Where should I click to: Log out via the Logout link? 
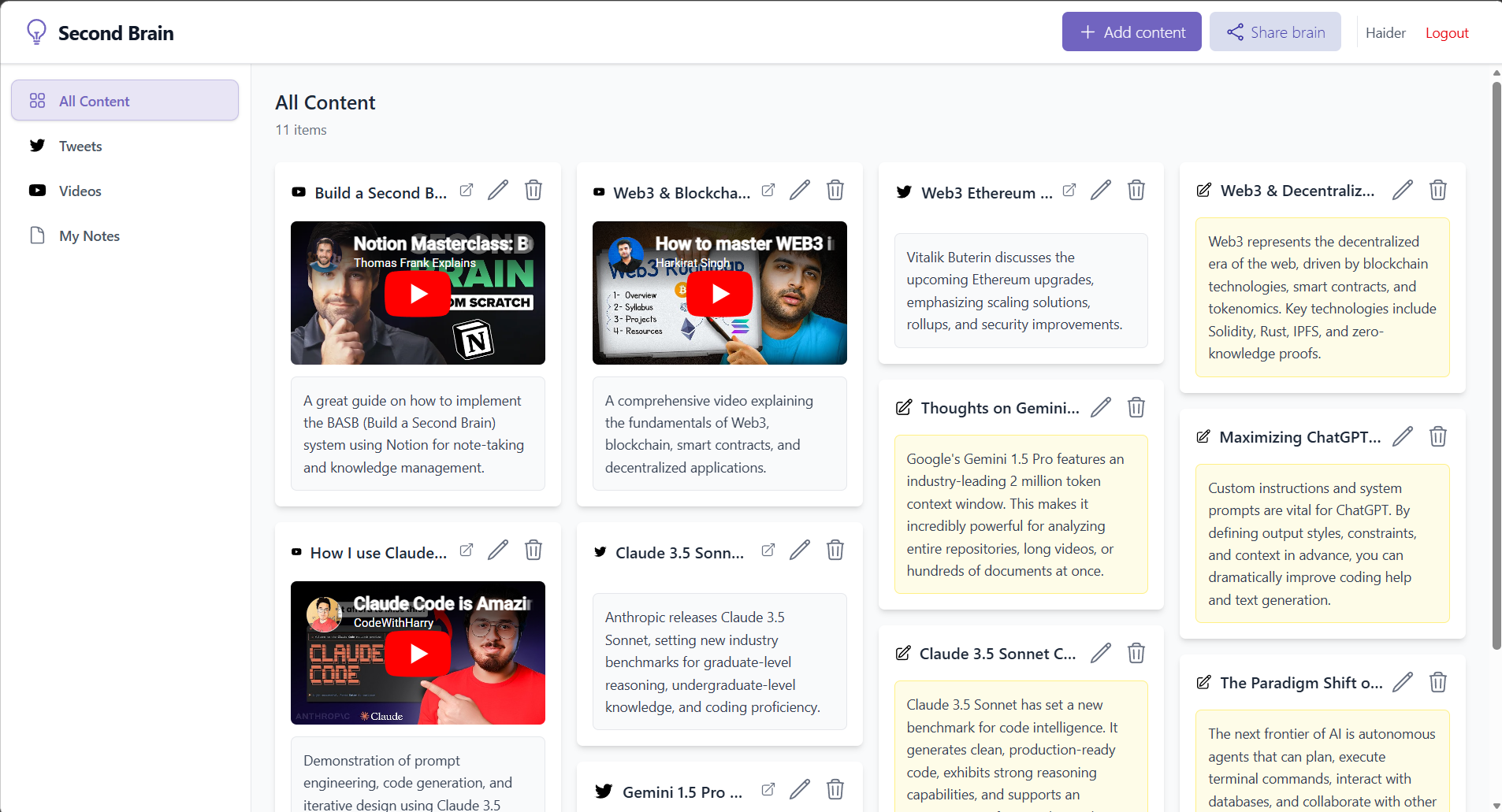pyautogui.click(x=1447, y=32)
